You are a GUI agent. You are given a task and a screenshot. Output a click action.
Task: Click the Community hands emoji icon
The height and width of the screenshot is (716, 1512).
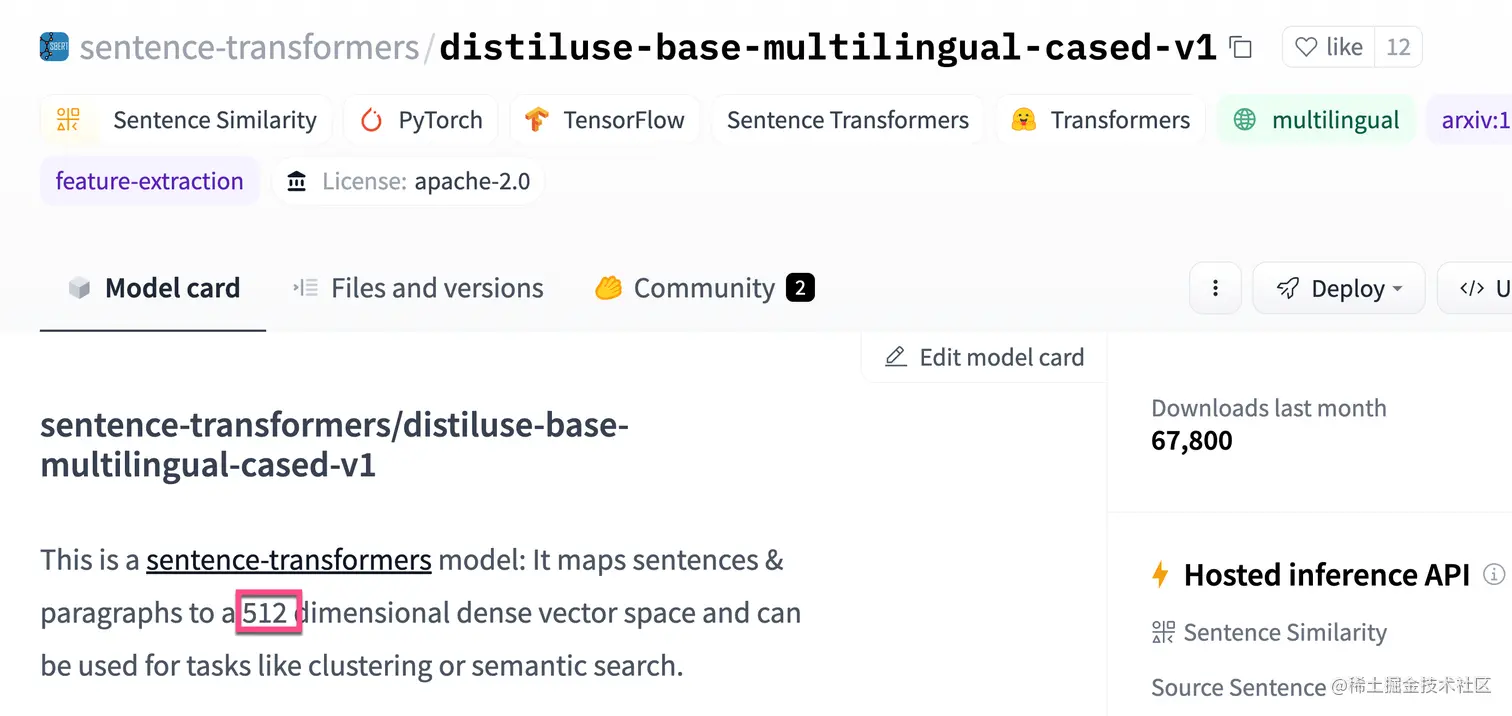608,288
